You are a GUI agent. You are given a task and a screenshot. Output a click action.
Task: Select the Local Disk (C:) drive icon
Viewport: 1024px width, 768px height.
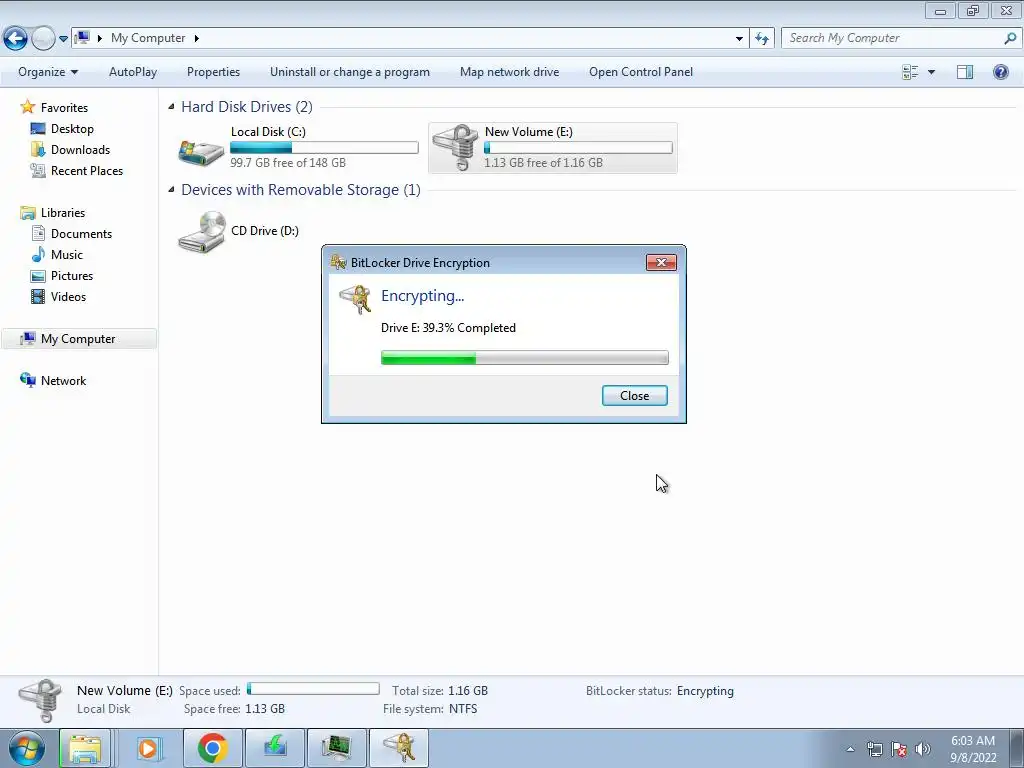coord(201,151)
